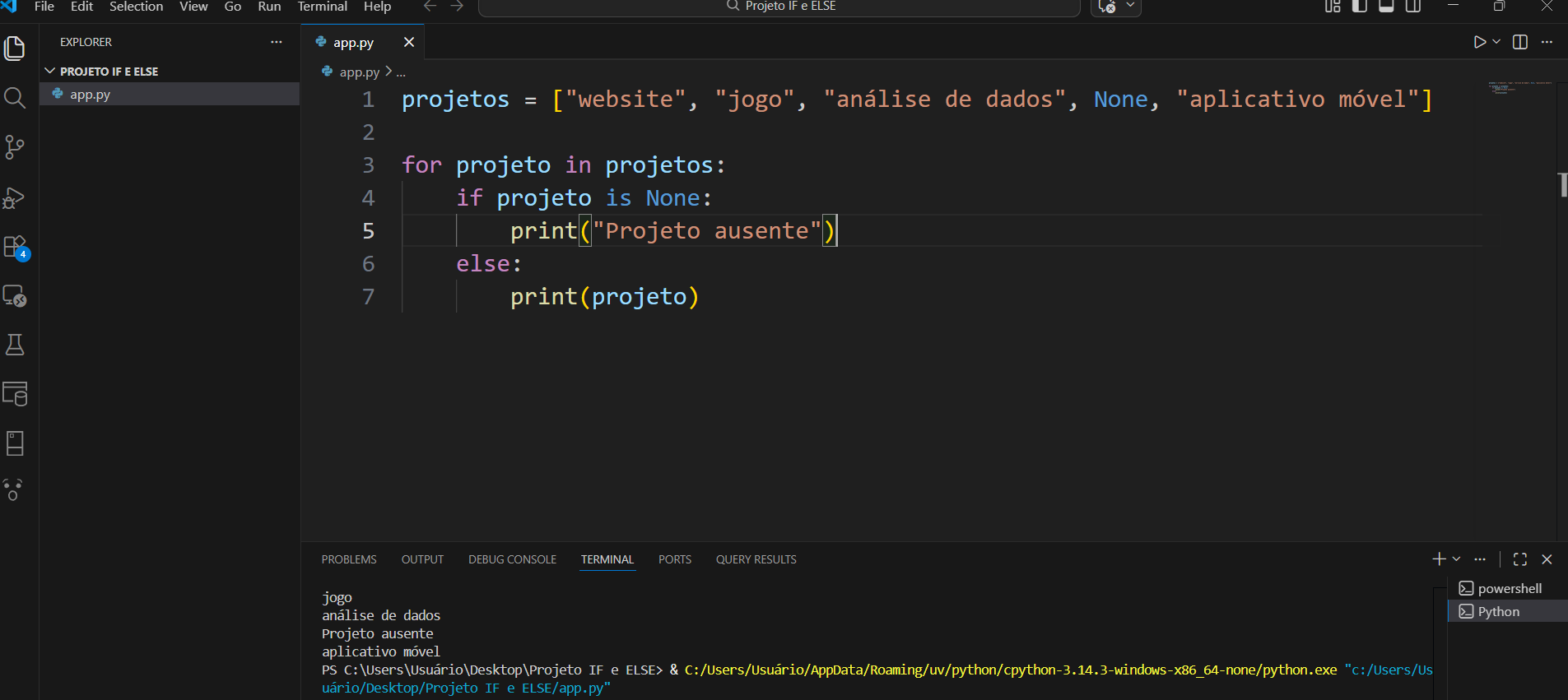Open the Source Control view
This screenshot has height=700, width=1568.
click(x=15, y=147)
